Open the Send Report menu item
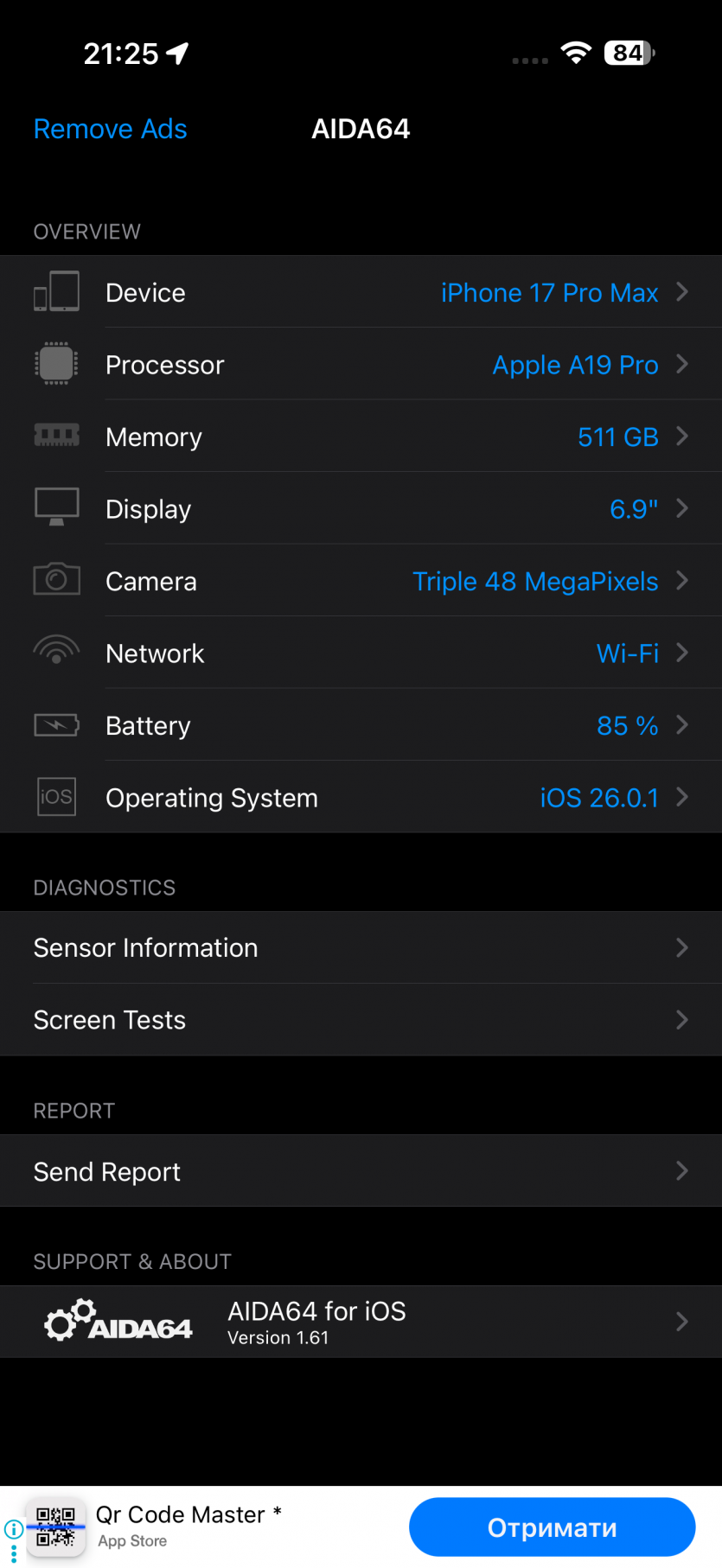722x1568 pixels. tap(107, 1171)
